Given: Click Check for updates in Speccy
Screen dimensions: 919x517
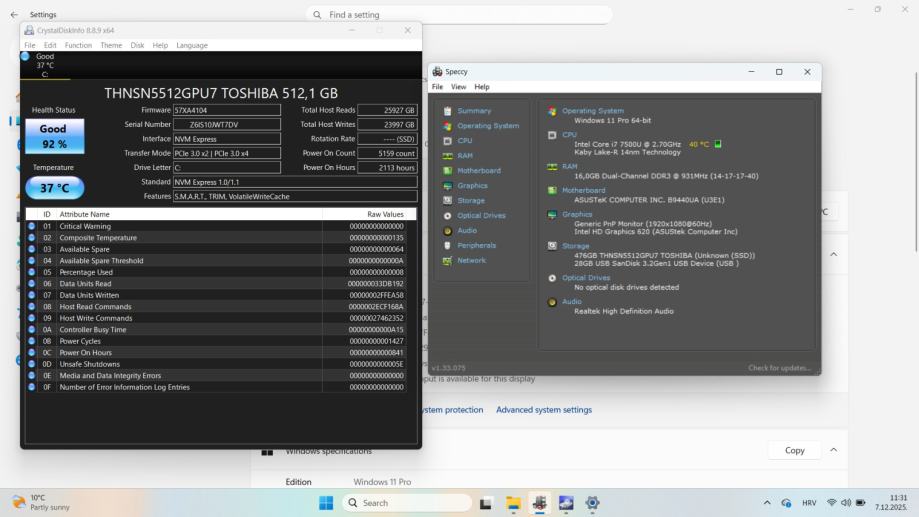Looking at the screenshot, I should click(780, 368).
